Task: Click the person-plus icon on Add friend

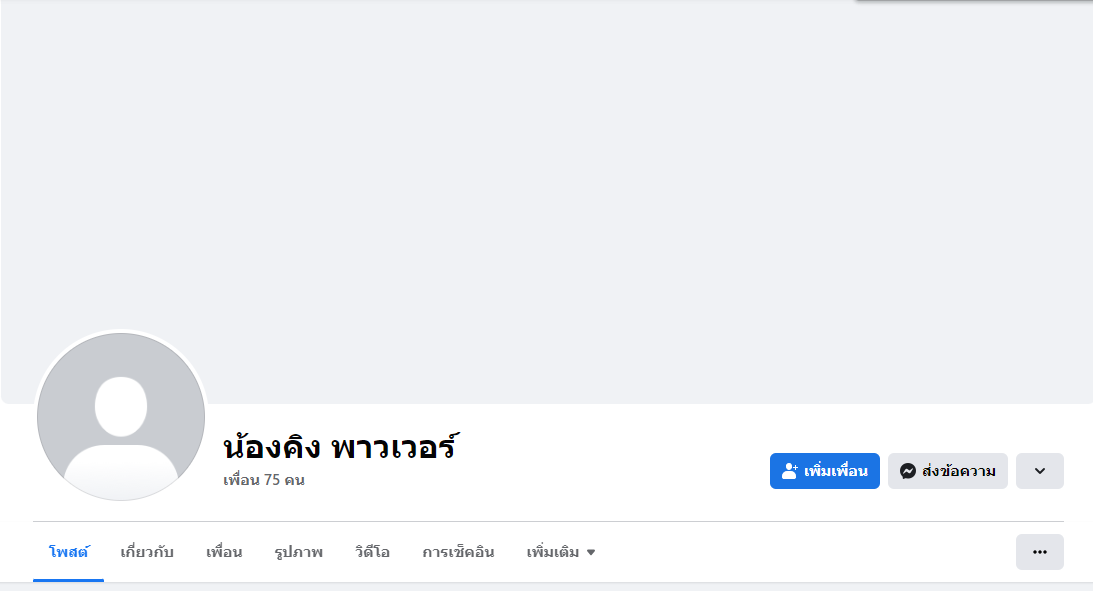Action: click(790, 471)
